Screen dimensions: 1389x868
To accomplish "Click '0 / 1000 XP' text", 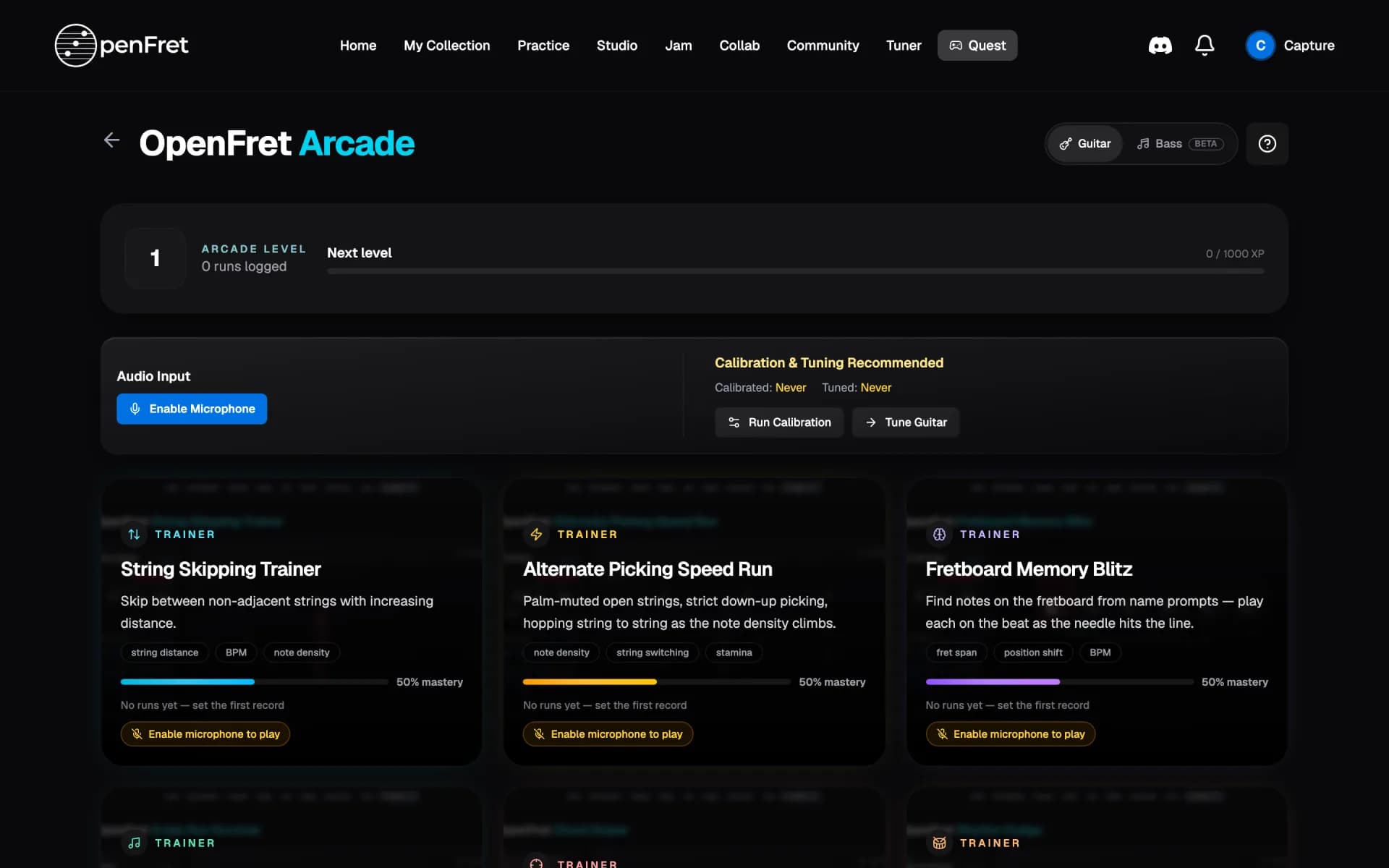I will coord(1235,254).
